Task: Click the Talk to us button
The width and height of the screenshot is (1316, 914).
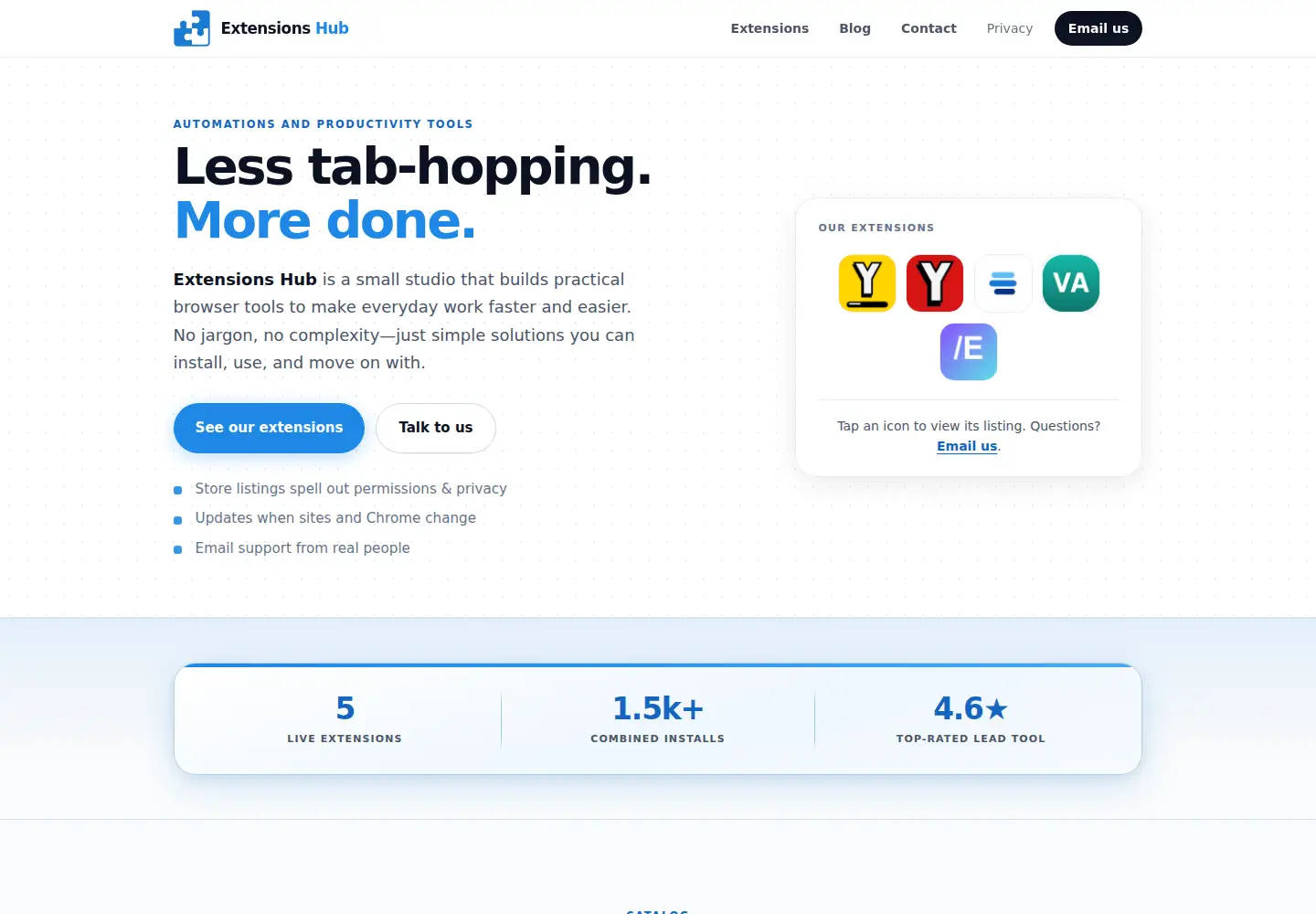Action: [x=436, y=428]
